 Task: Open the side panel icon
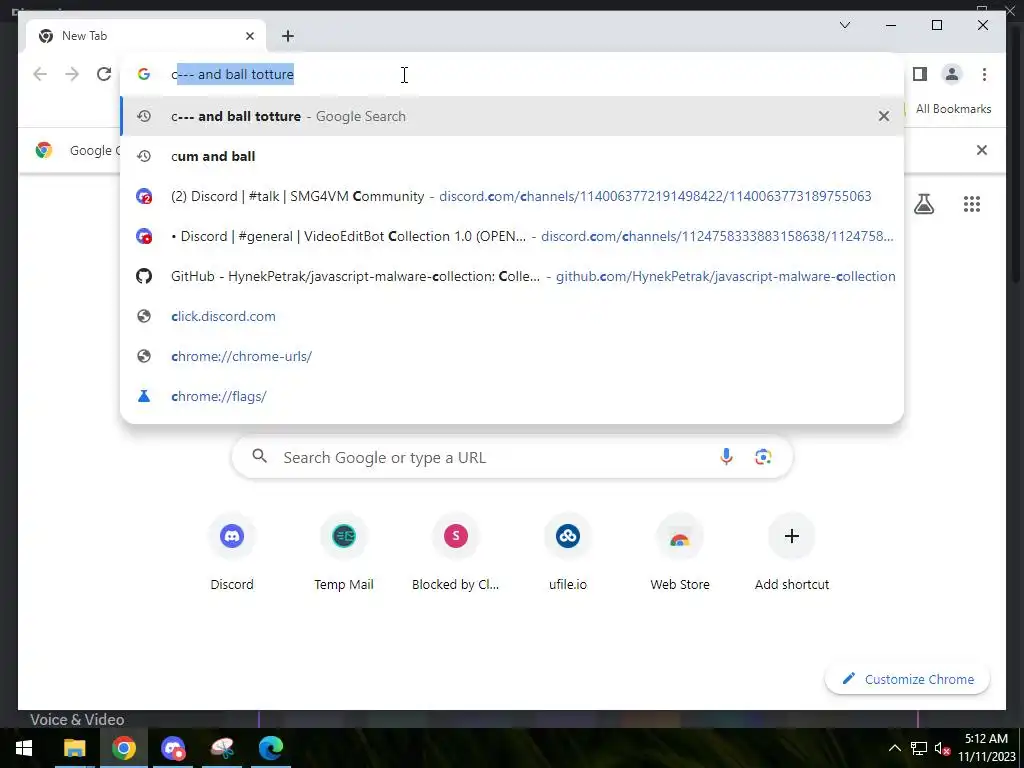point(920,74)
